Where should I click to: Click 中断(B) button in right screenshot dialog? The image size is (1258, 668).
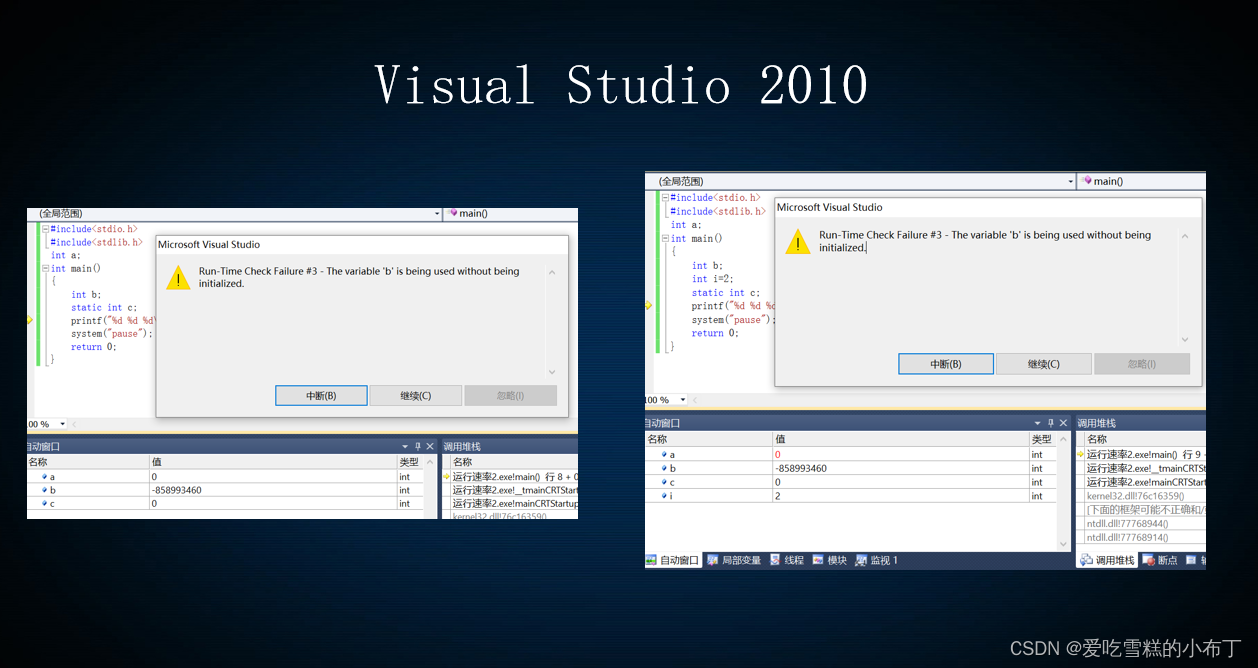[x=946, y=364]
